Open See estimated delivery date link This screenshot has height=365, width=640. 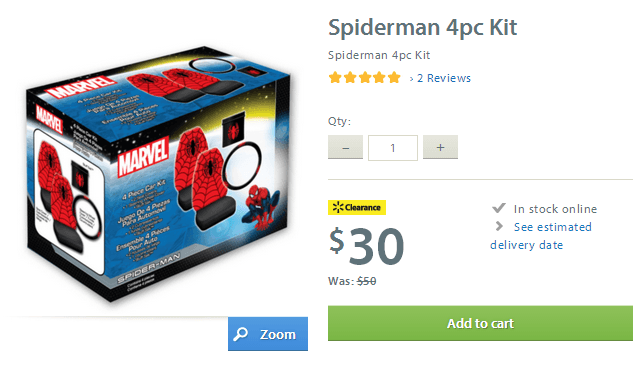click(x=540, y=236)
